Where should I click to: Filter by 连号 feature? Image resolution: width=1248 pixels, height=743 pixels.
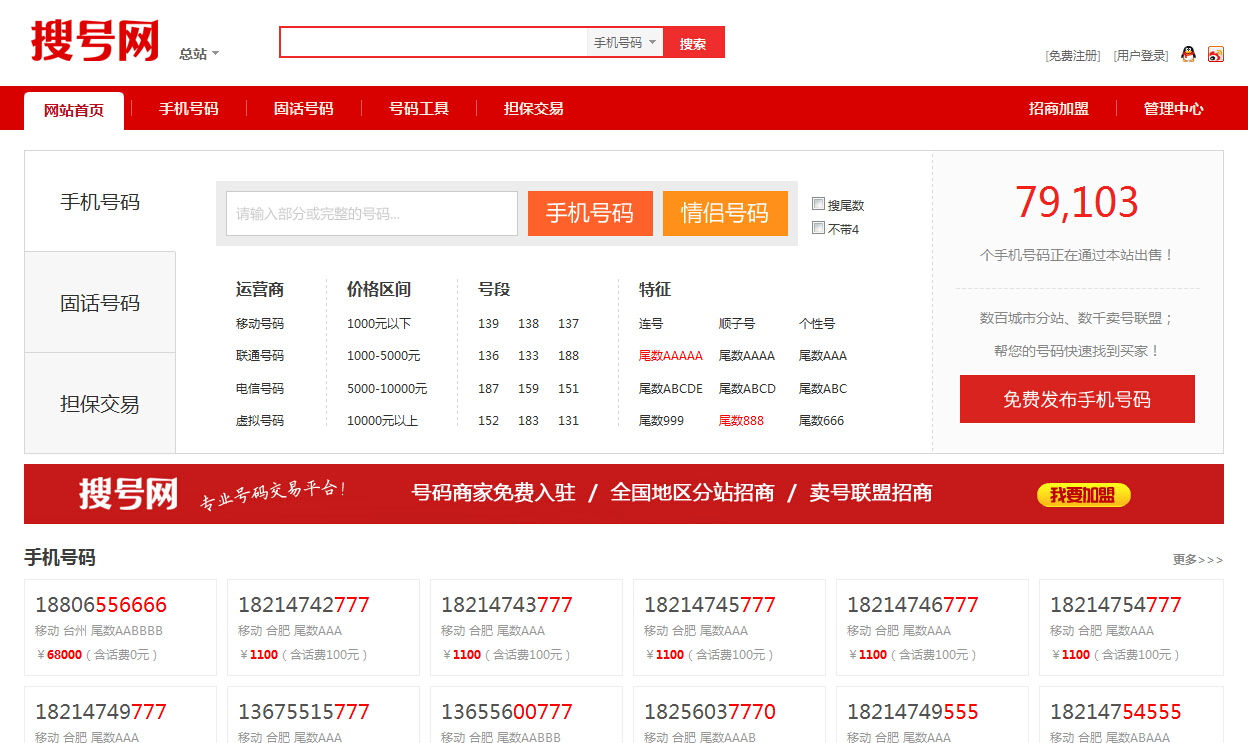[x=651, y=324]
